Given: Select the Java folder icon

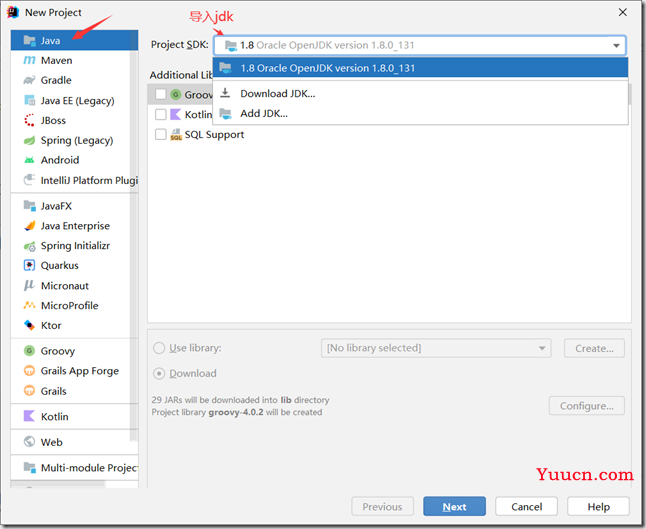Looking at the screenshot, I should pyautogui.click(x=29, y=40).
